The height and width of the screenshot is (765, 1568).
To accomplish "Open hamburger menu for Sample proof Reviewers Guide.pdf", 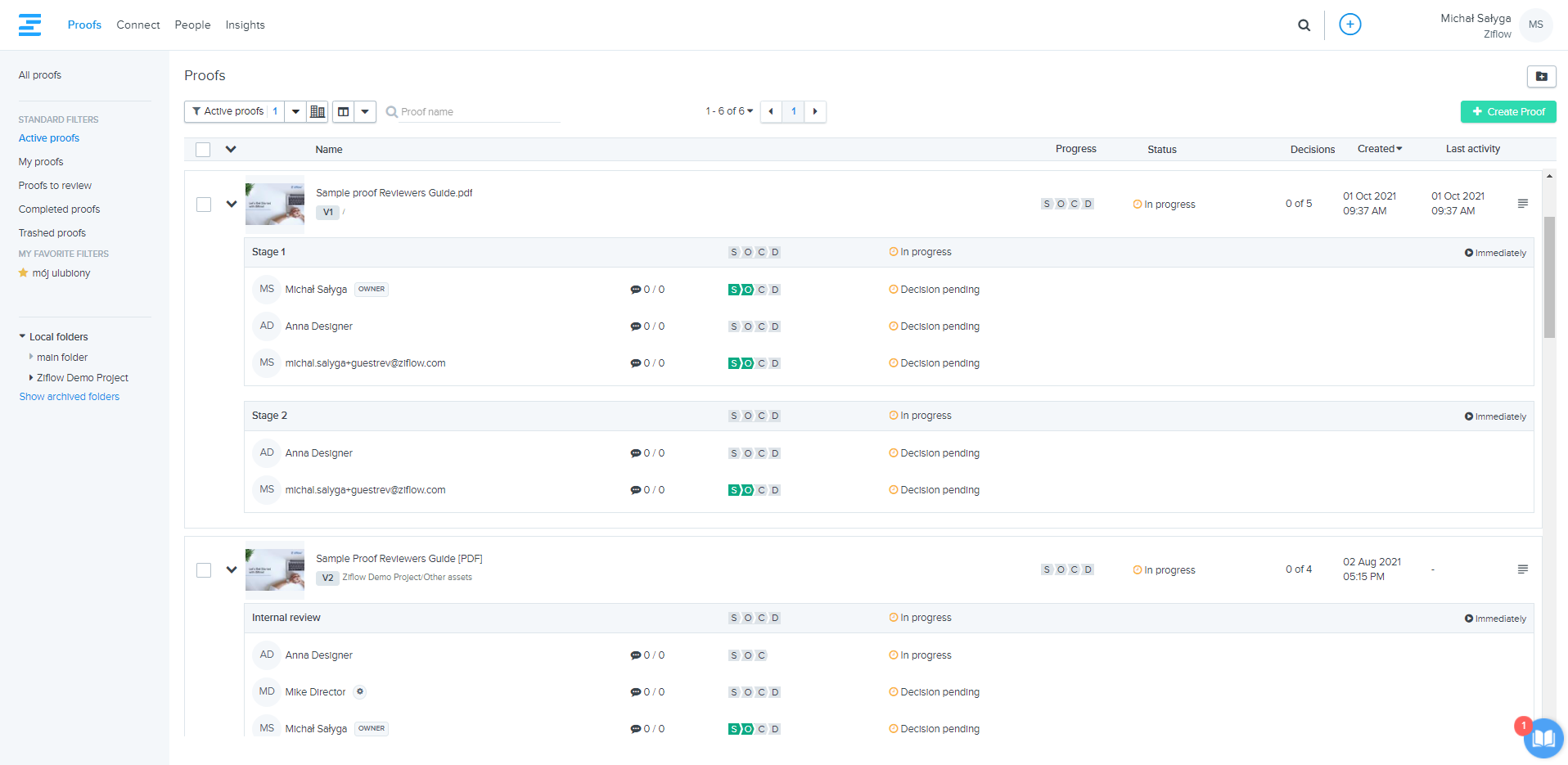I will pyautogui.click(x=1522, y=204).
